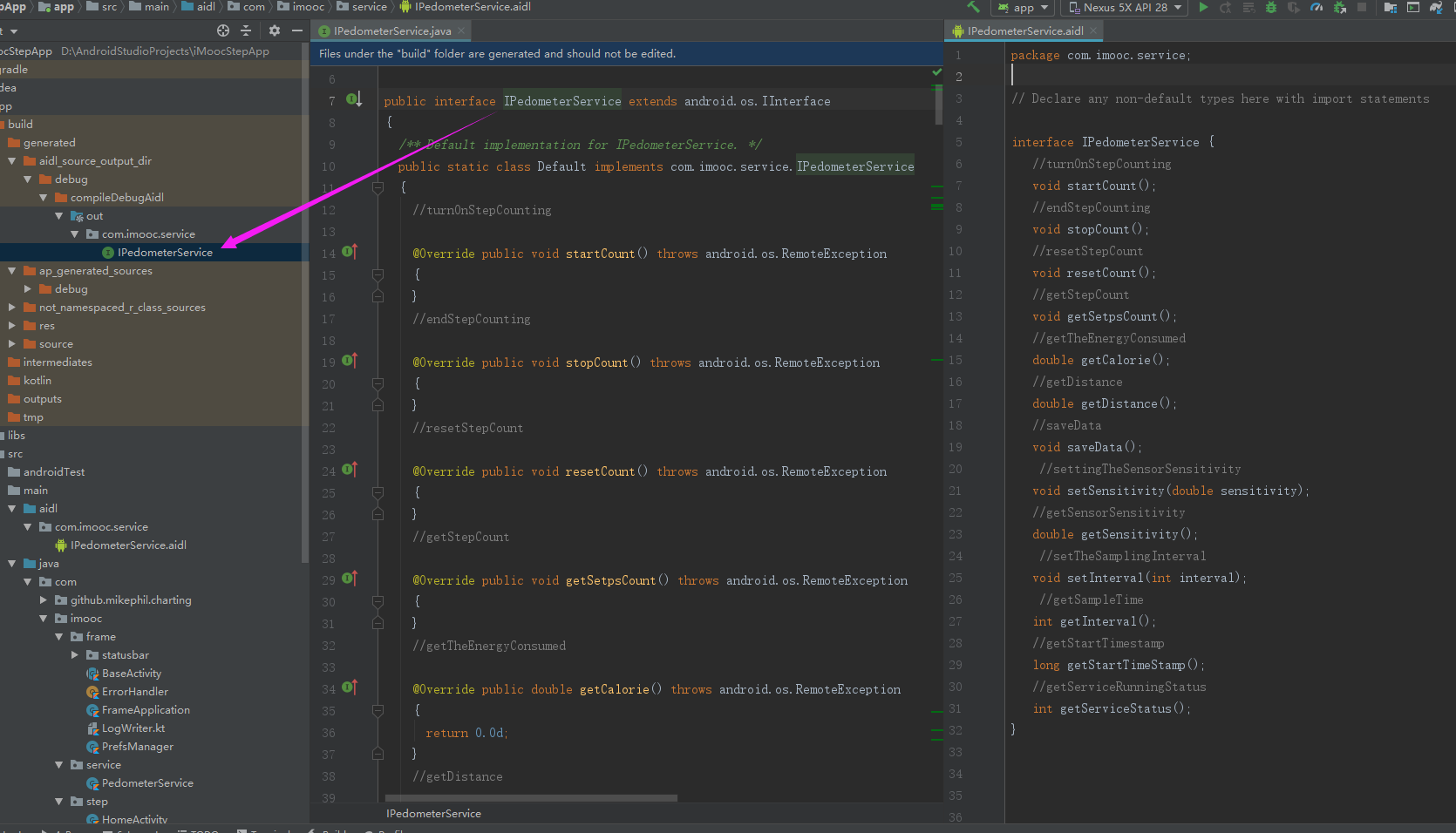Toggle code fold marker at line 11
Image resolution: width=1456 pixels, height=833 pixels.
pyautogui.click(x=378, y=187)
